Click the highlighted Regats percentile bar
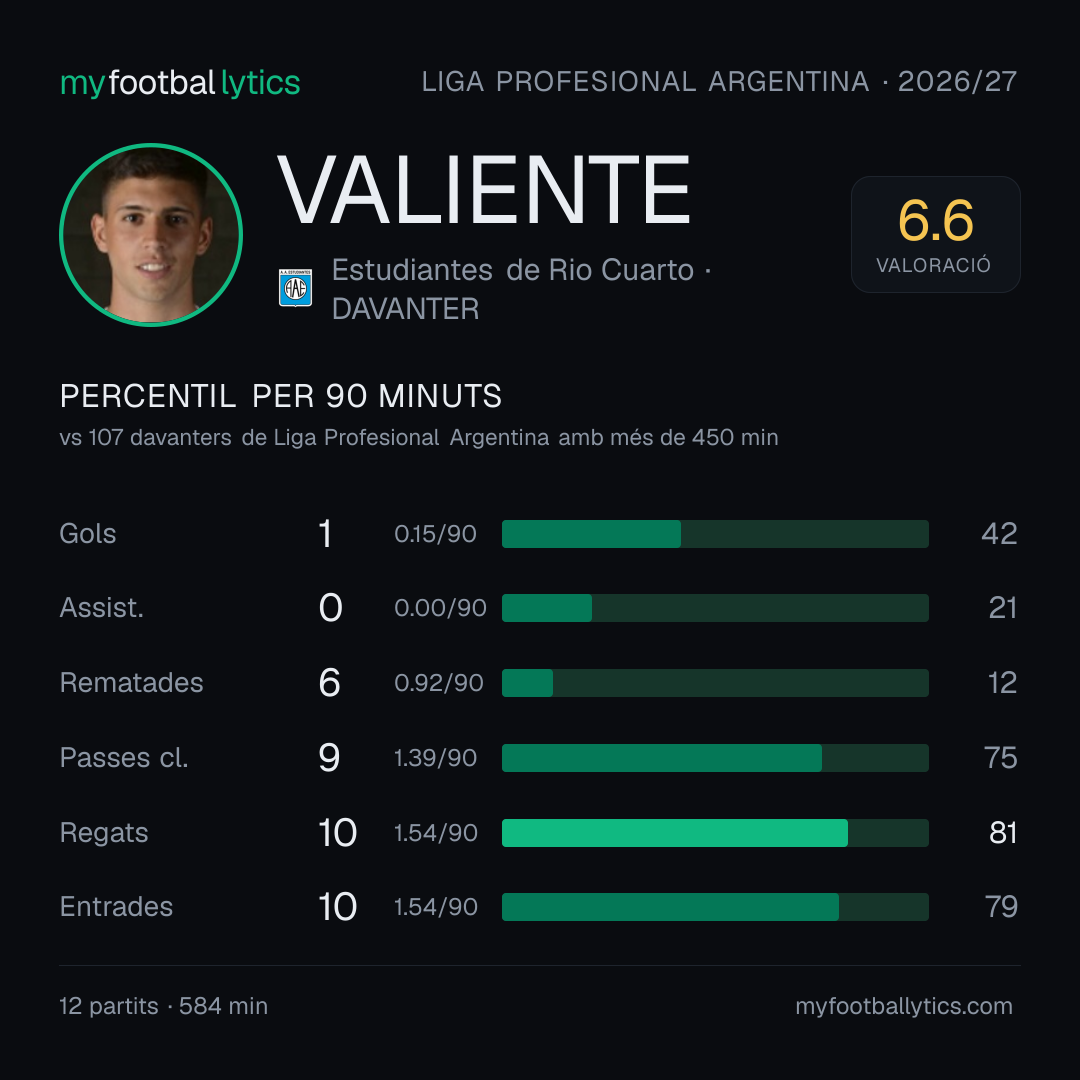Screen dimensions: 1080x1080 (715, 833)
